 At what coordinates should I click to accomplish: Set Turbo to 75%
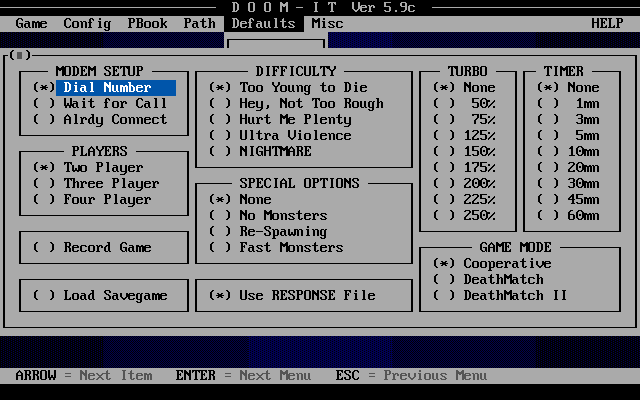[464, 119]
